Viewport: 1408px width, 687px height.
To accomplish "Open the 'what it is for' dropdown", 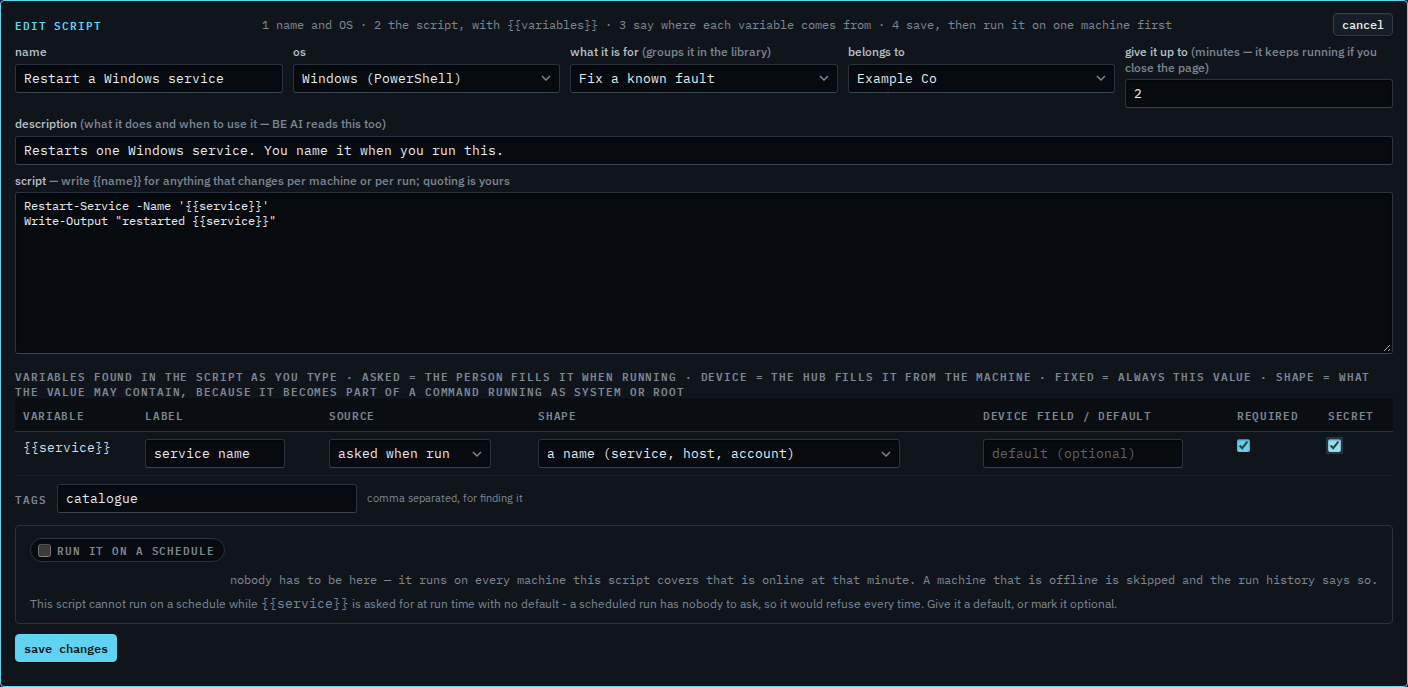I will point(704,78).
